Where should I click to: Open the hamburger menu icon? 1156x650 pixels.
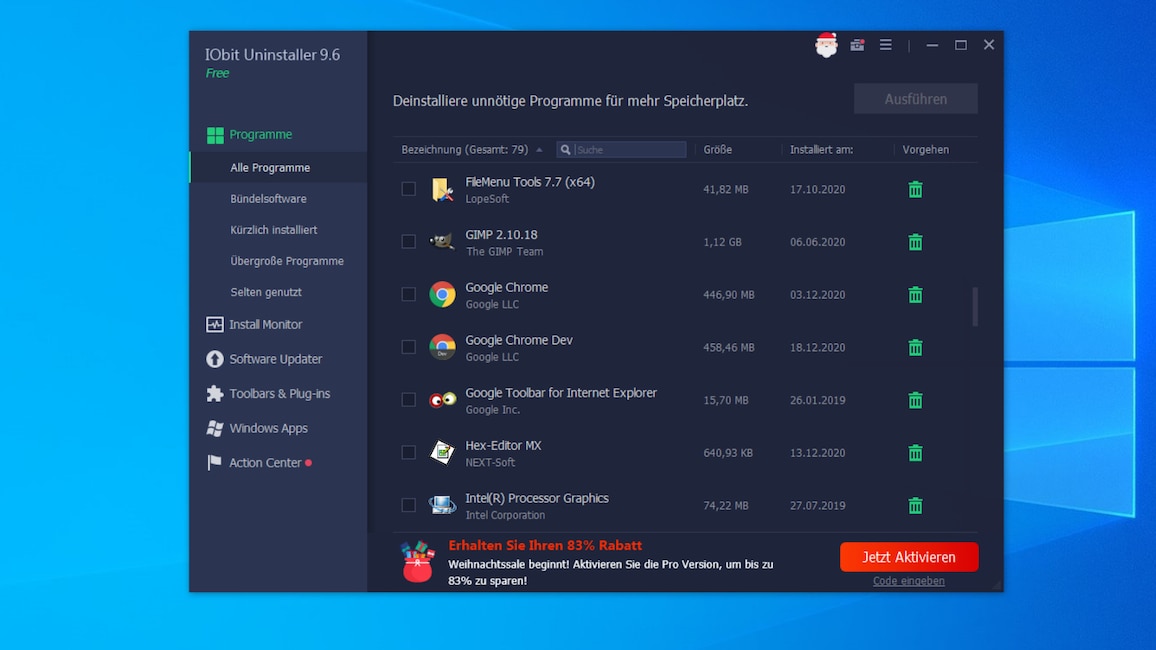(x=885, y=45)
